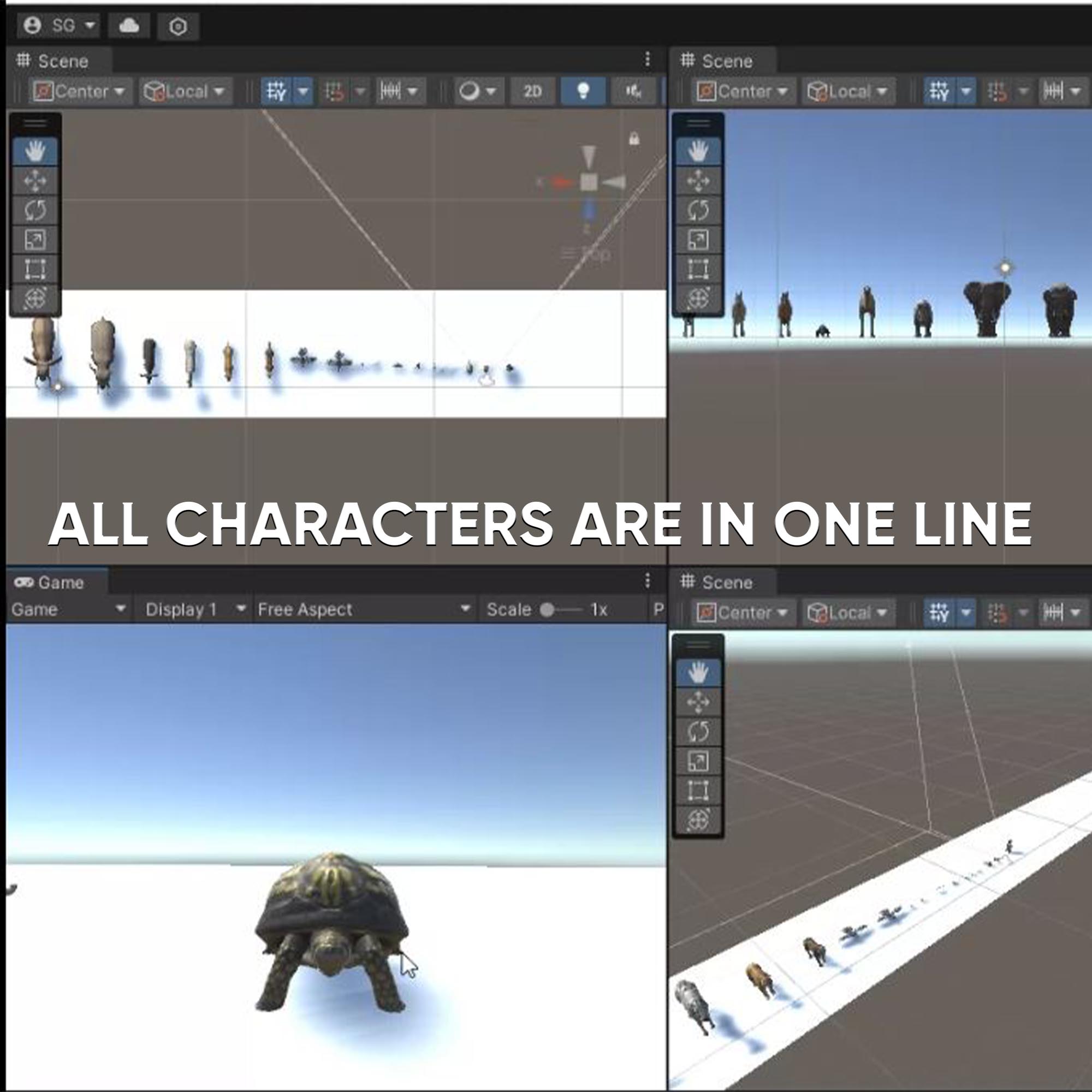Toggle grid visibility in bottom-right Scene view

point(939,612)
